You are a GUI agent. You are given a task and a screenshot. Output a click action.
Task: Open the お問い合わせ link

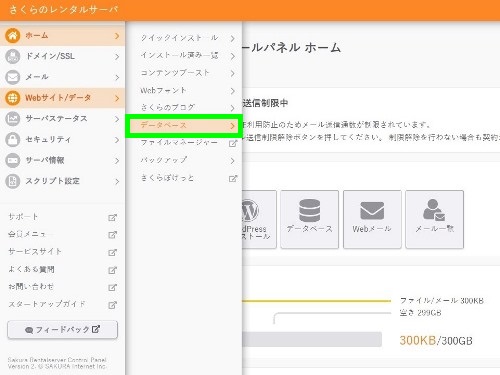[x=31, y=286]
